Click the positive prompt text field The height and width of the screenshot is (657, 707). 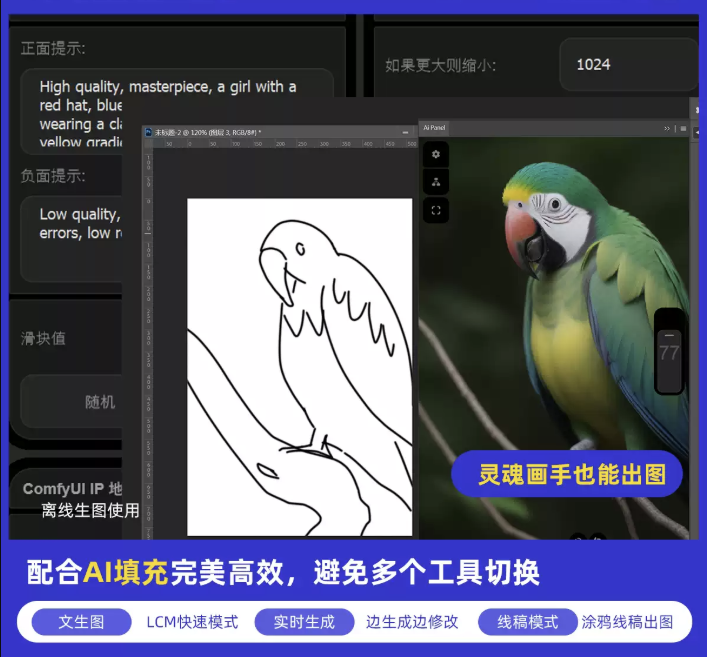[177, 111]
